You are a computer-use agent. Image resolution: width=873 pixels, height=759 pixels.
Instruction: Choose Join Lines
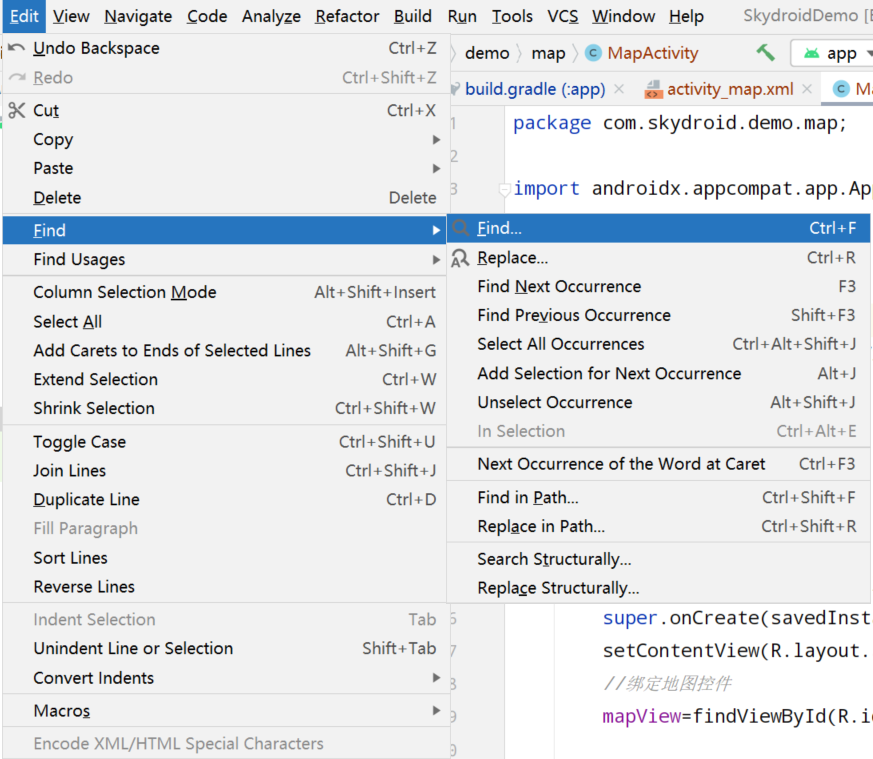(x=225, y=471)
